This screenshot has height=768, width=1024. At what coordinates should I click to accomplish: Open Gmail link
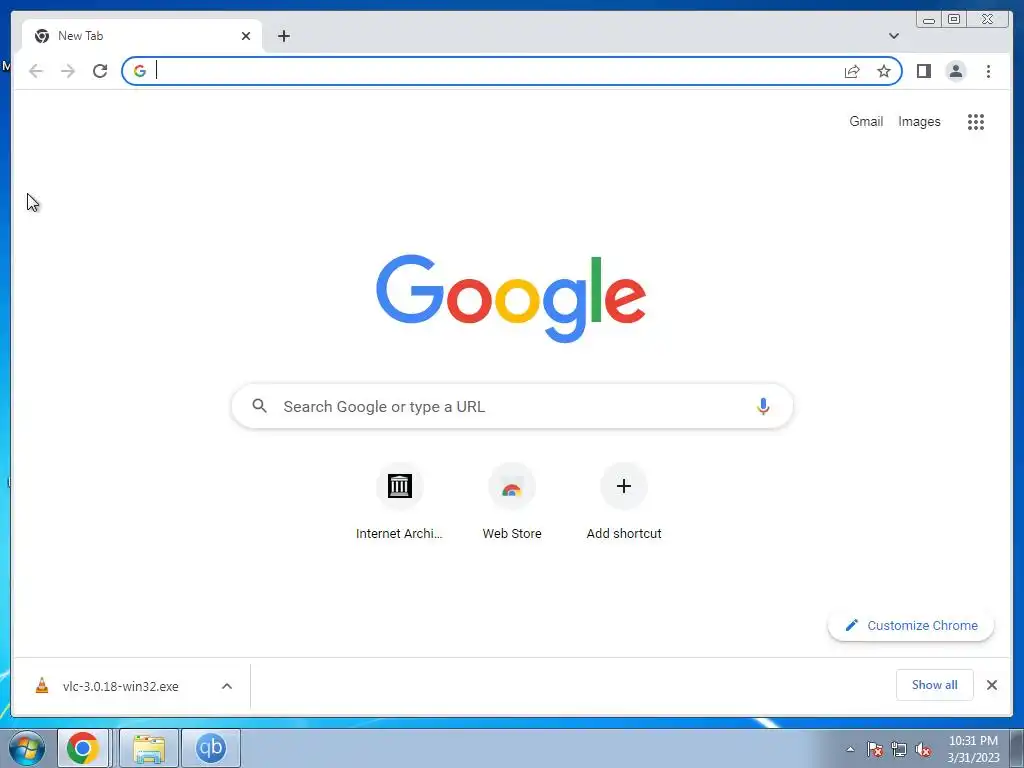pos(866,121)
